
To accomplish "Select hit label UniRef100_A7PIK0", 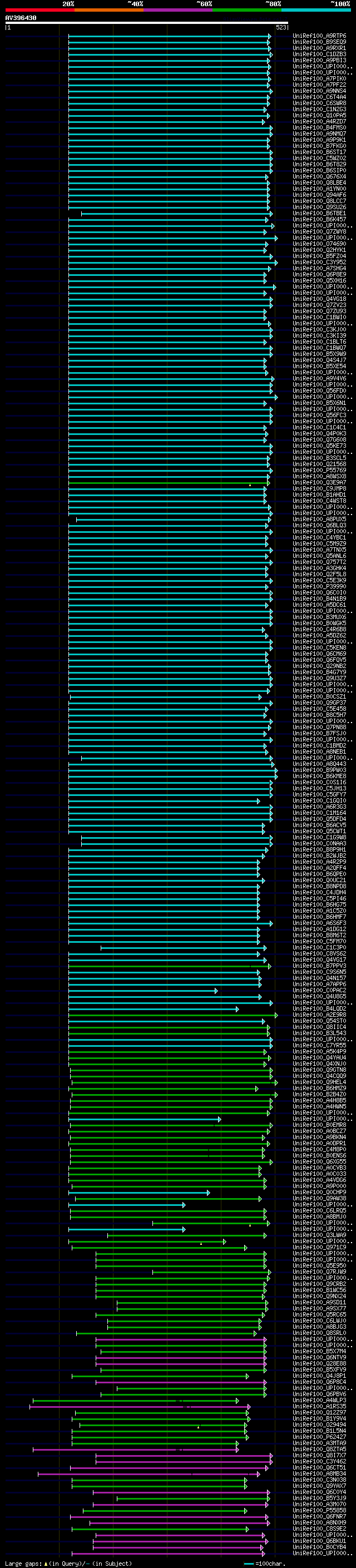I will (x=319, y=78).
